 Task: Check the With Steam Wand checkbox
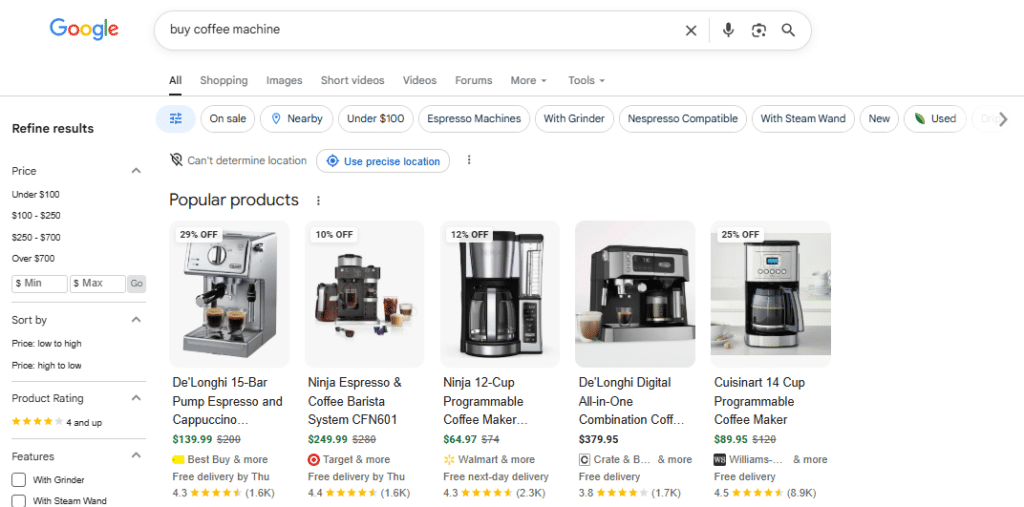pyautogui.click(x=19, y=501)
